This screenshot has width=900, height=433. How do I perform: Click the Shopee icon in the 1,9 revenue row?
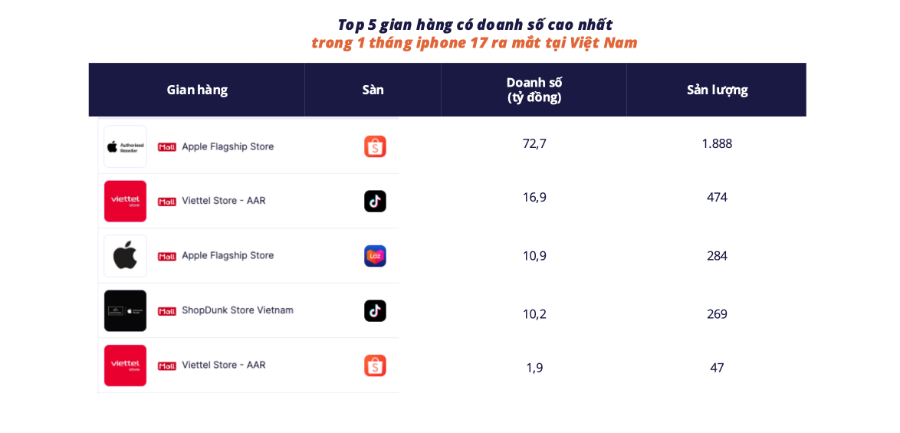pos(375,366)
